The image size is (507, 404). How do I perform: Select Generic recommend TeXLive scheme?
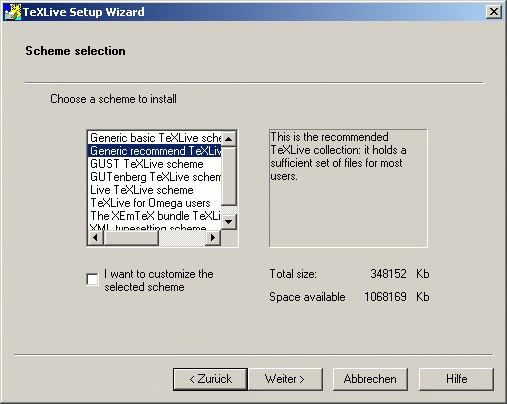pos(155,151)
